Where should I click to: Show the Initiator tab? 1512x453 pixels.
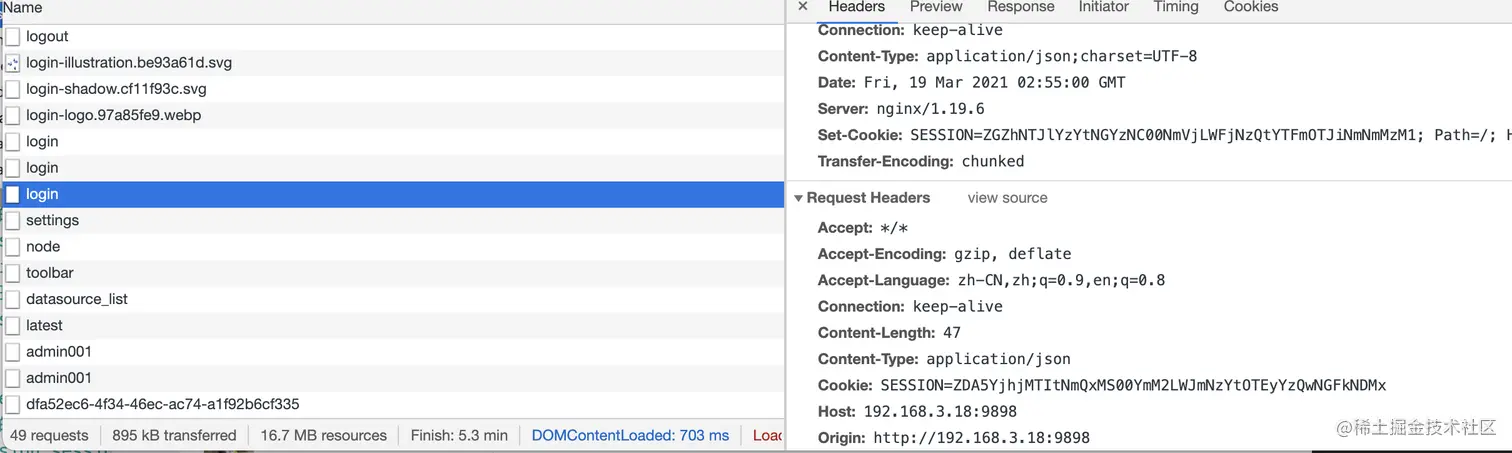(x=1103, y=7)
